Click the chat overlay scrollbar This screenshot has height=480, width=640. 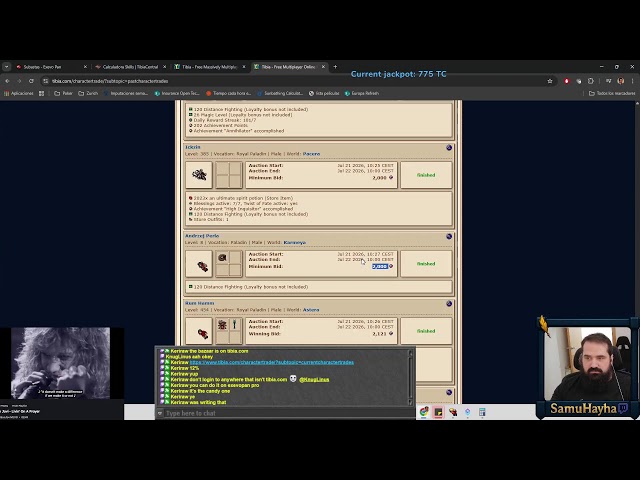(x=410, y=378)
